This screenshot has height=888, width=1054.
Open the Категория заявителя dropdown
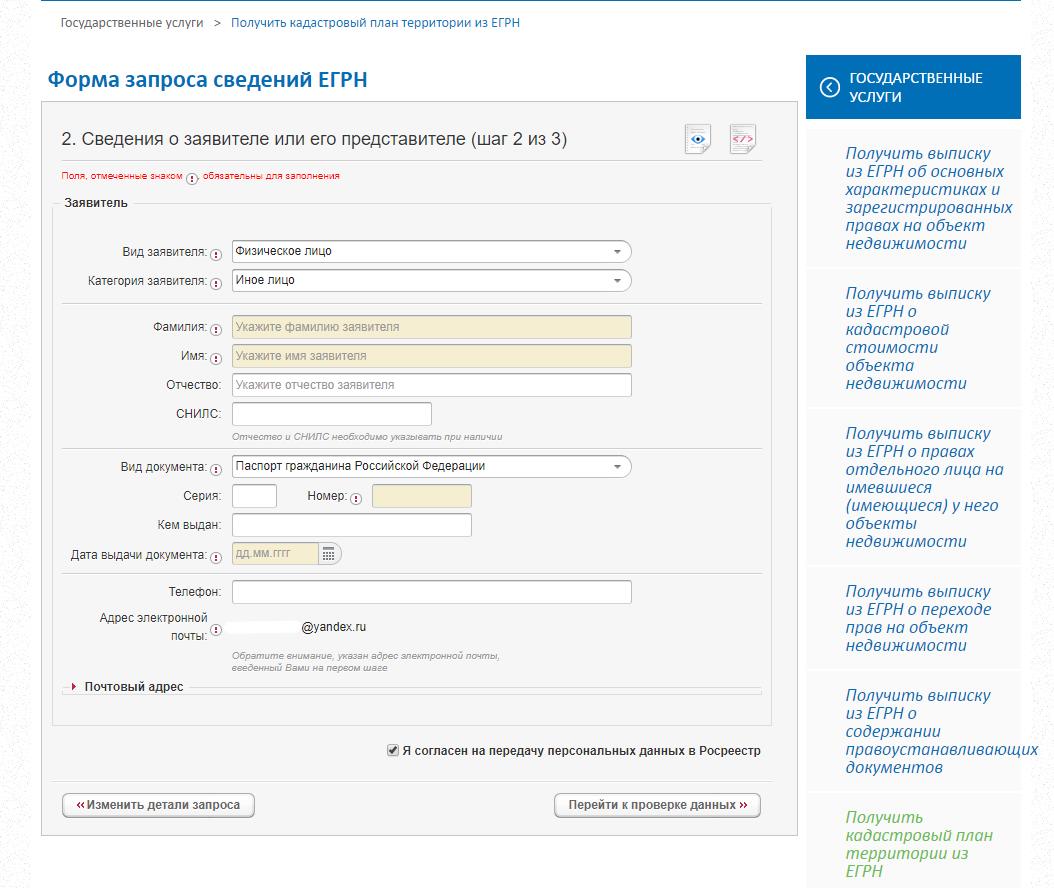(x=432, y=280)
